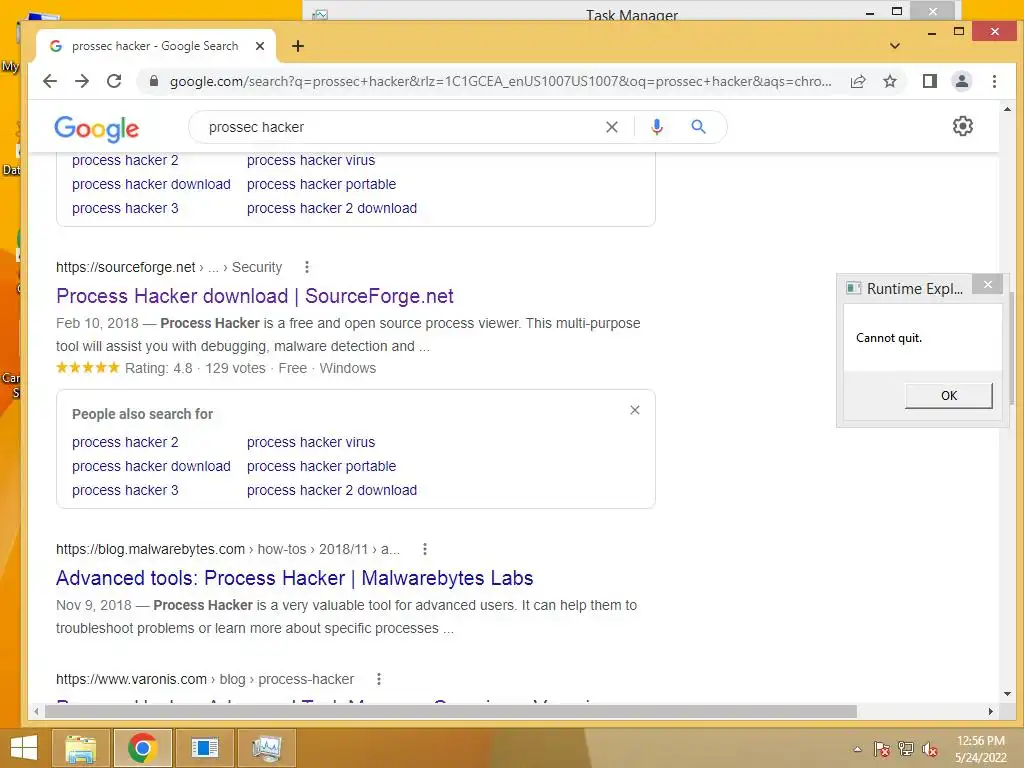Image resolution: width=1024 pixels, height=768 pixels.
Task: Click the horizontal scrollbar right arrow
Action: 991,711
